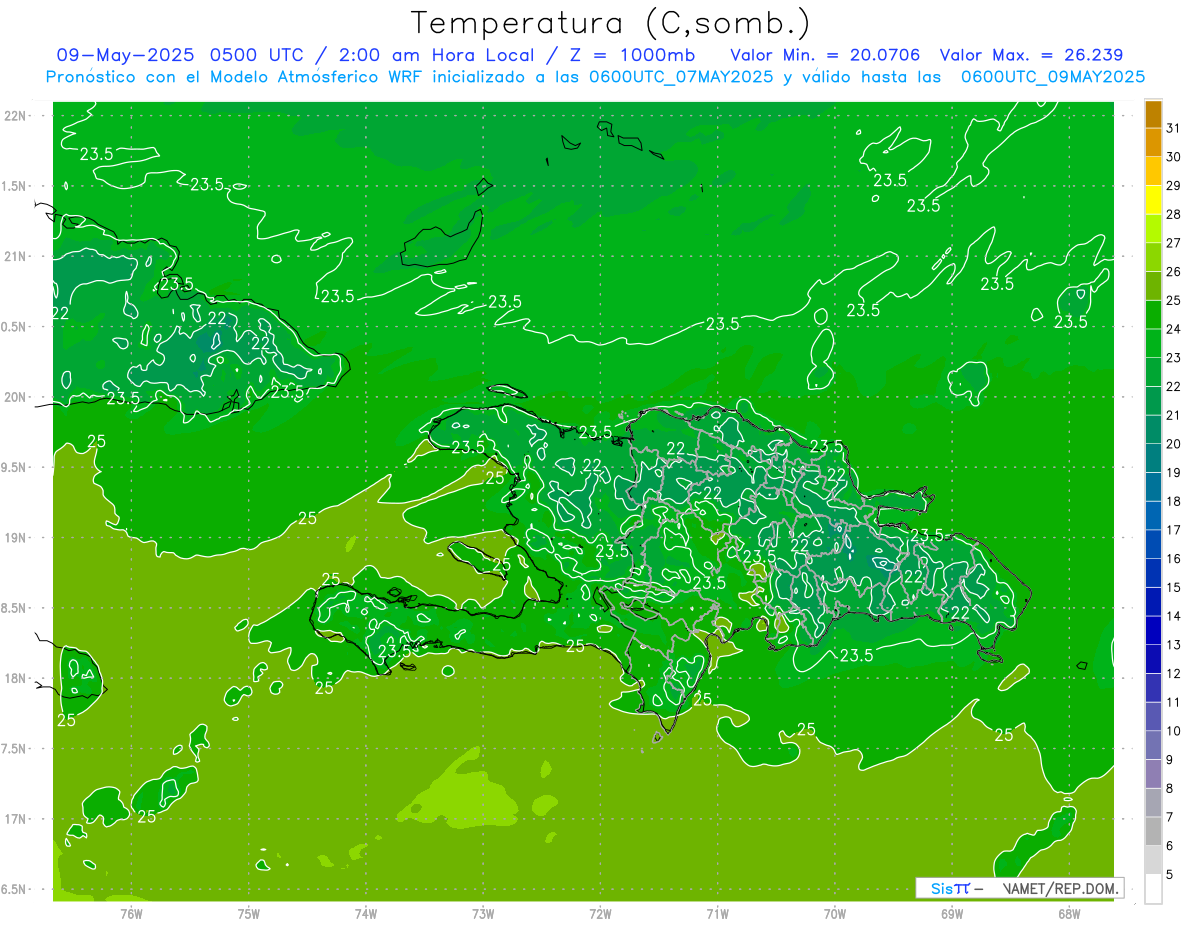Click the '11' label on the color scale
Screen dimensions: 1200x927
point(1173,702)
